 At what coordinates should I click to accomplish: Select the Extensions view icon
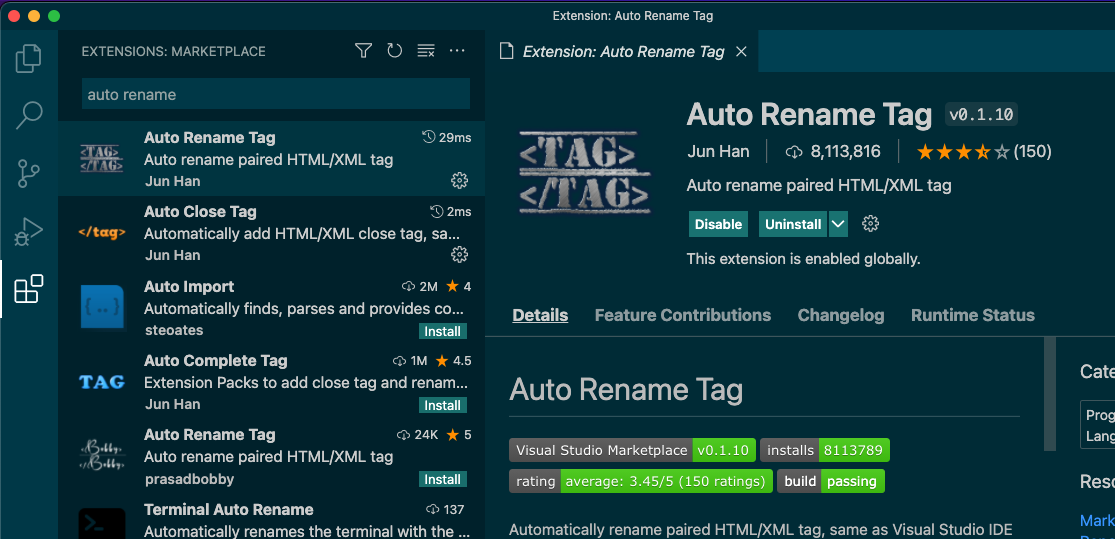point(28,289)
